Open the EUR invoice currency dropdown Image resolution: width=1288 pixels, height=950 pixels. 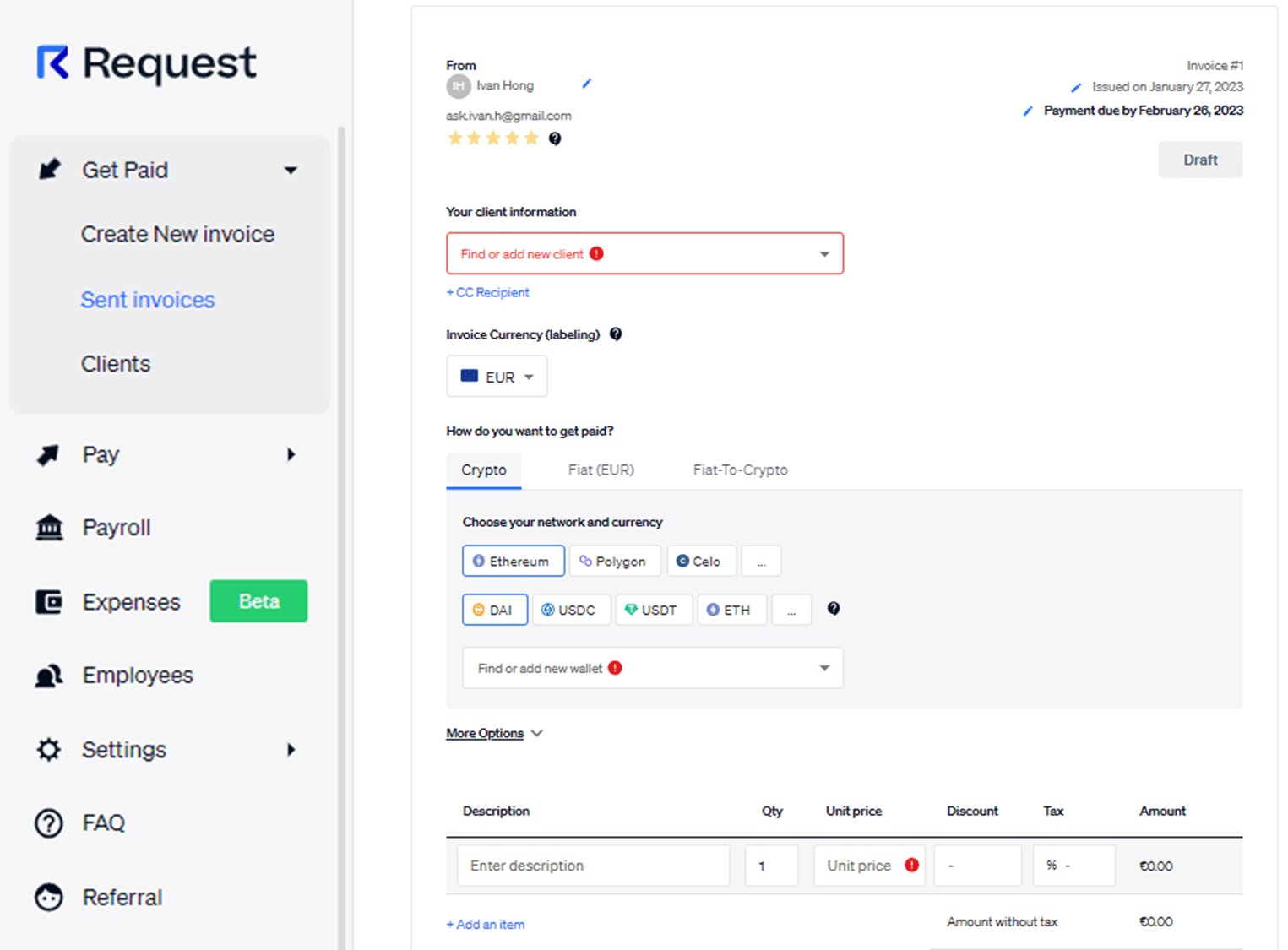[497, 377]
